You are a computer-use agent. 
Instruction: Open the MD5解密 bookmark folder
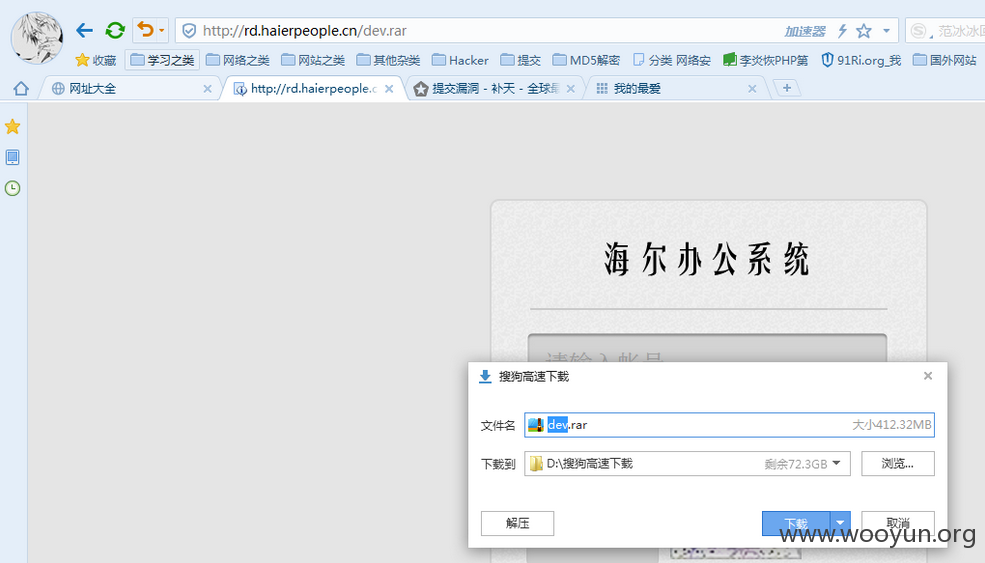coord(587,60)
